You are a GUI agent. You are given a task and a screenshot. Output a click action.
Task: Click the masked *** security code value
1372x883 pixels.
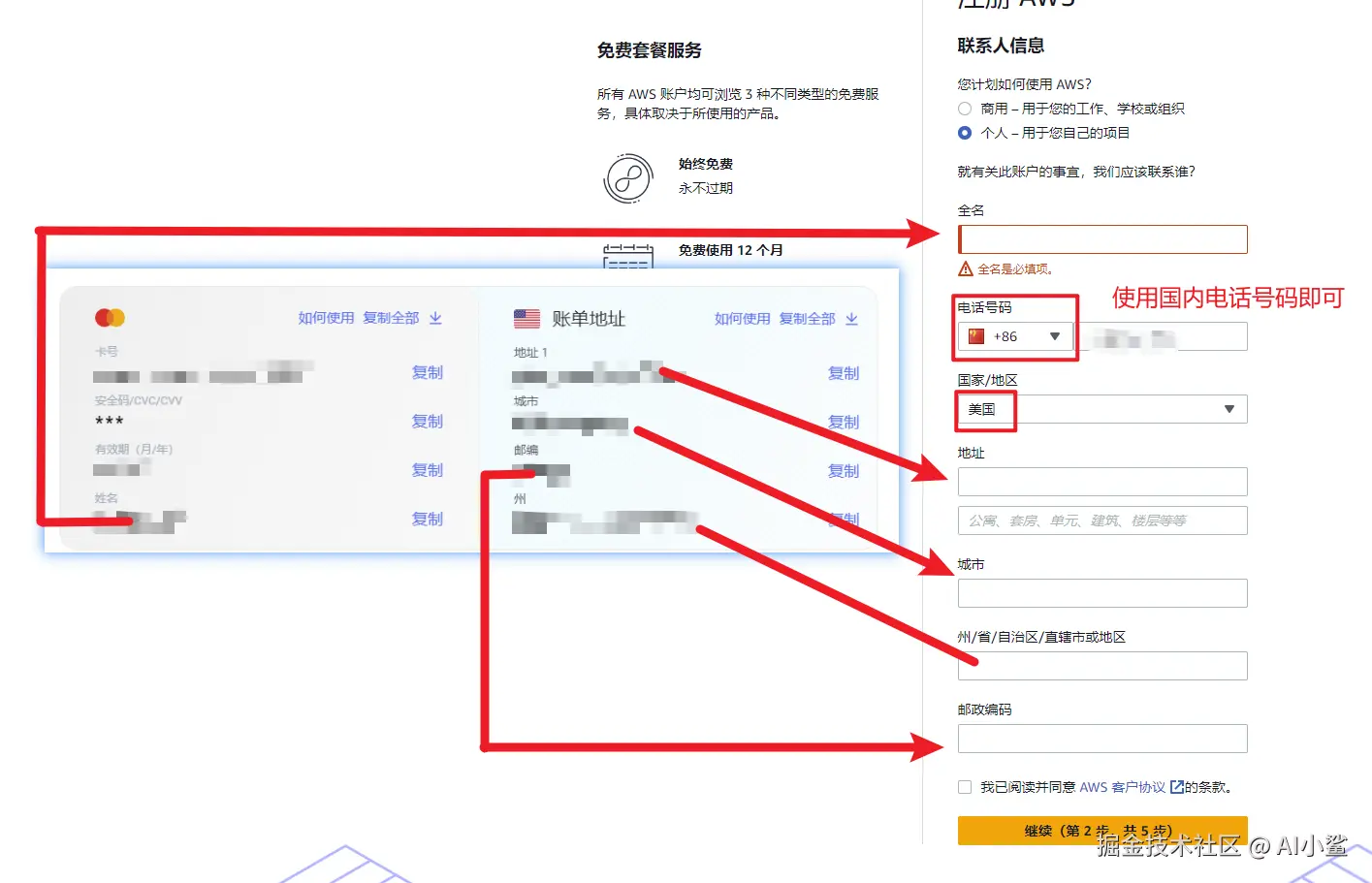coord(110,421)
